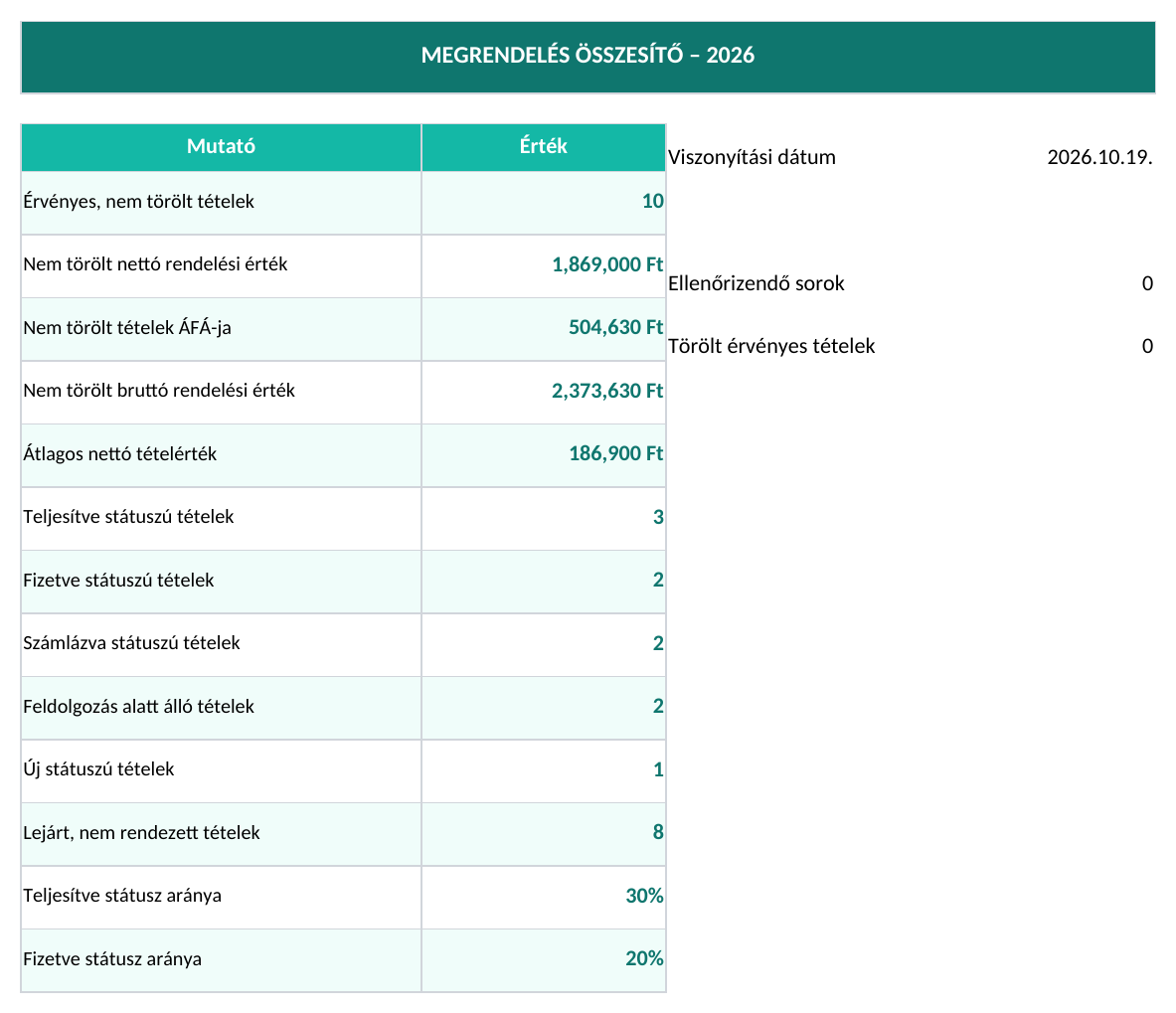
Task: Click the value '186,900 Ft'
Action: [x=544, y=455]
